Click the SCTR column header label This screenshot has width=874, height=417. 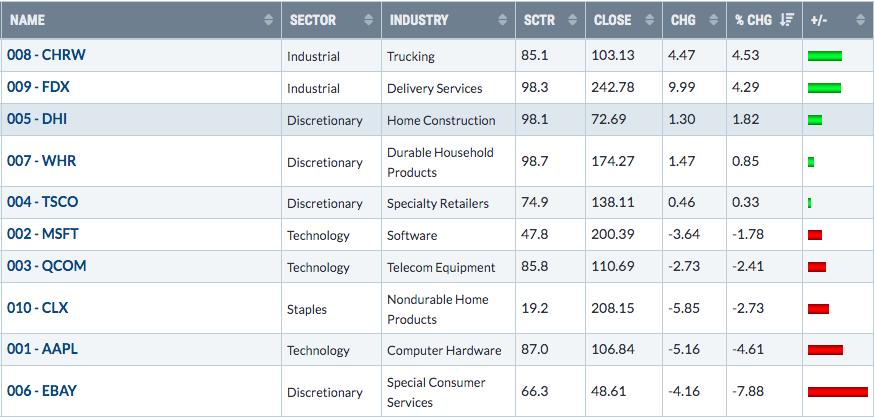click(x=540, y=20)
